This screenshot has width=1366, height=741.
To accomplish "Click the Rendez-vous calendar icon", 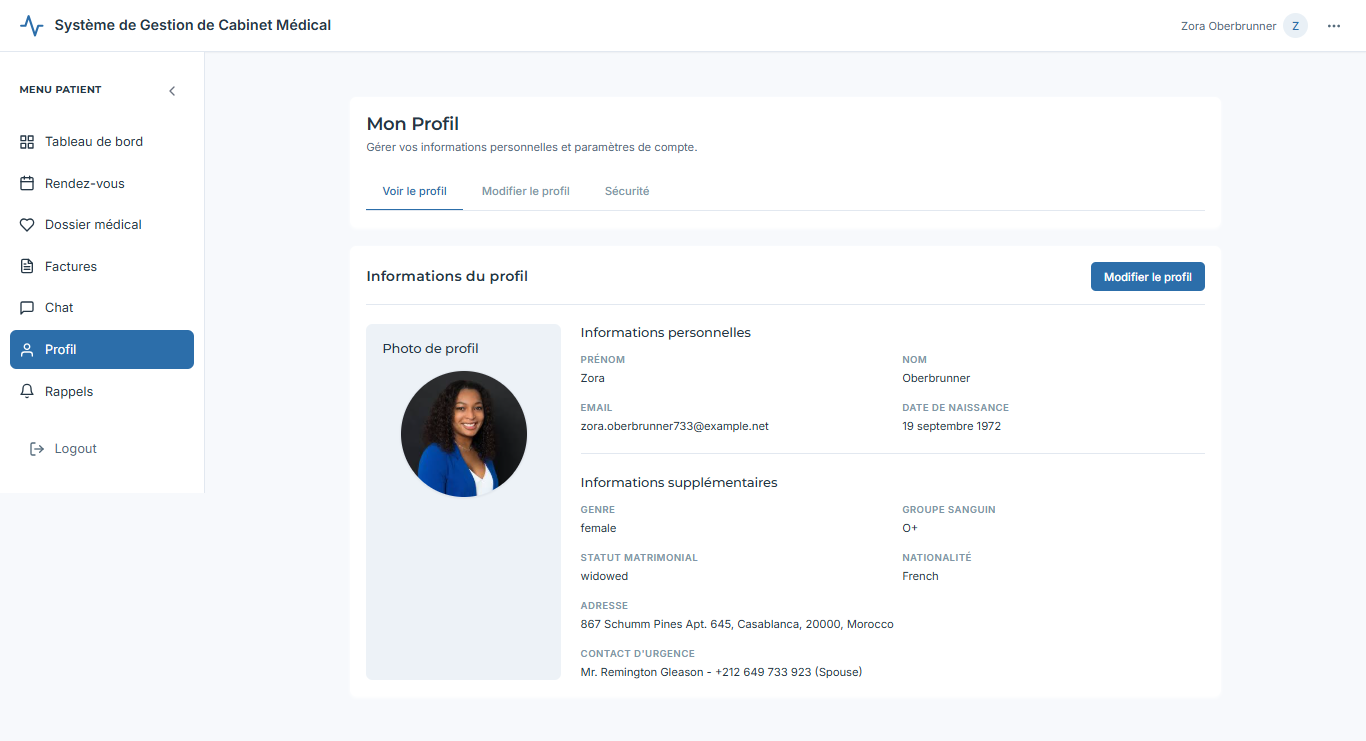I will tap(27, 184).
